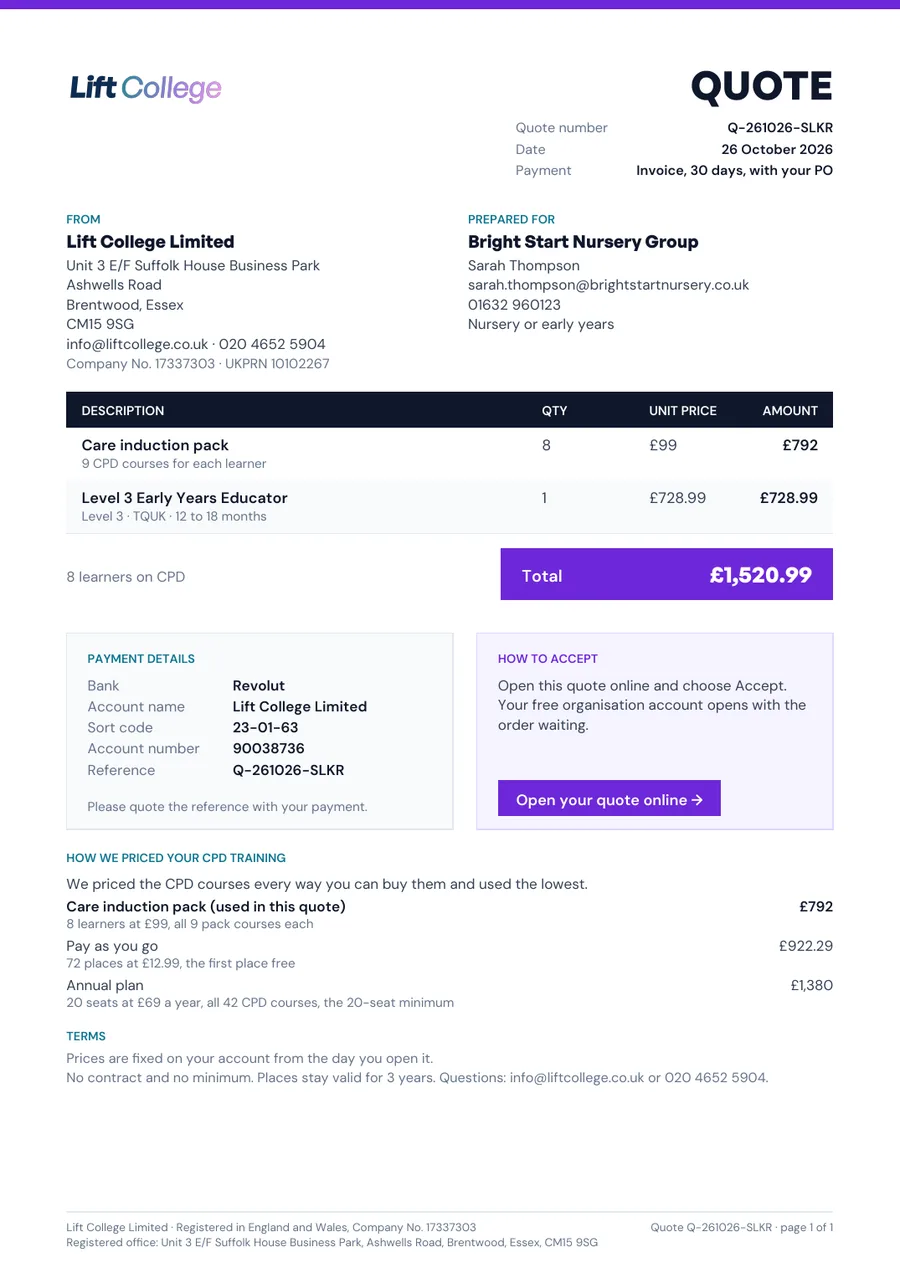Click the QUOTE heading
The image size is (900, 1273).
tap(761, 87)
